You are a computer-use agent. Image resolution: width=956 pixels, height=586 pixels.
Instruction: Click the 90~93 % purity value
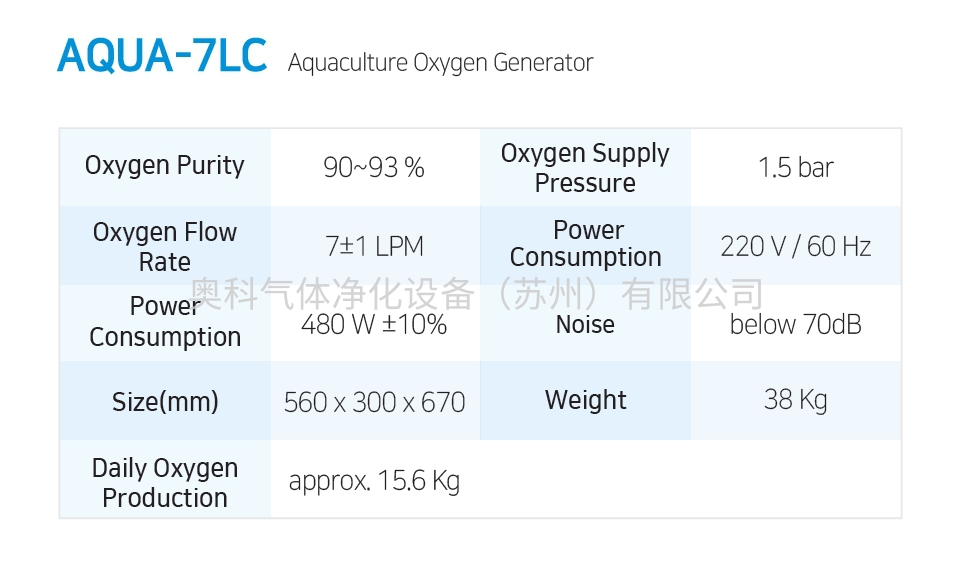coord(374,168)
